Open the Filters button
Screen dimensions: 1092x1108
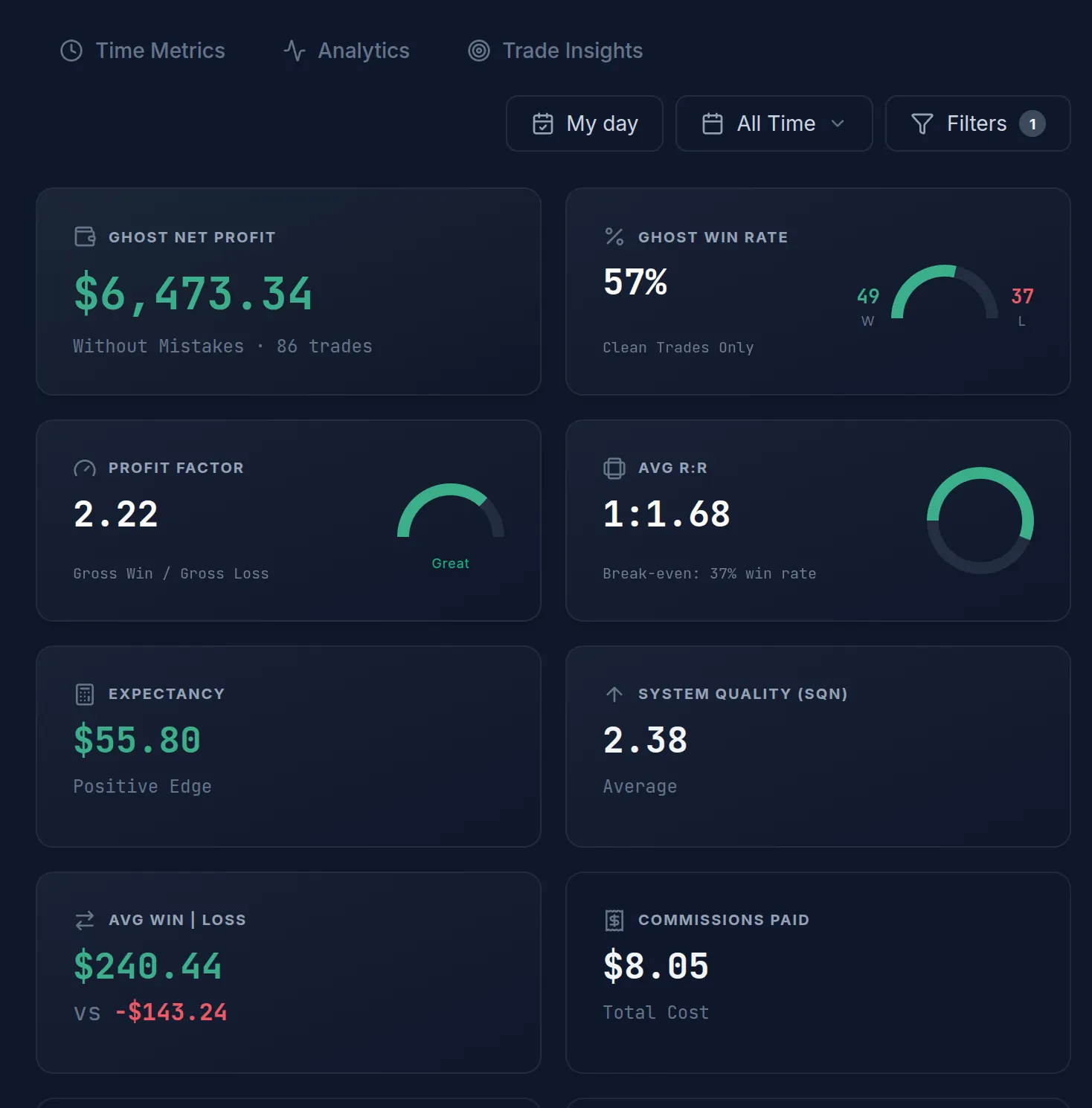978,123
